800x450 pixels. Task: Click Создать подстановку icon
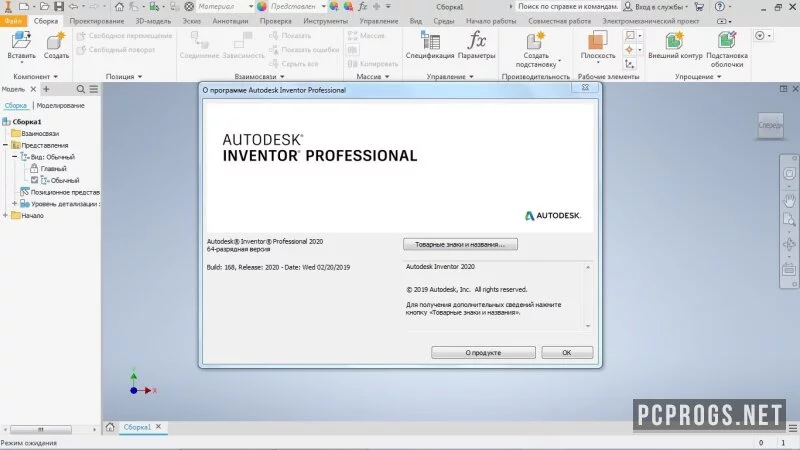pyautogui.click(x=535, y=41)
